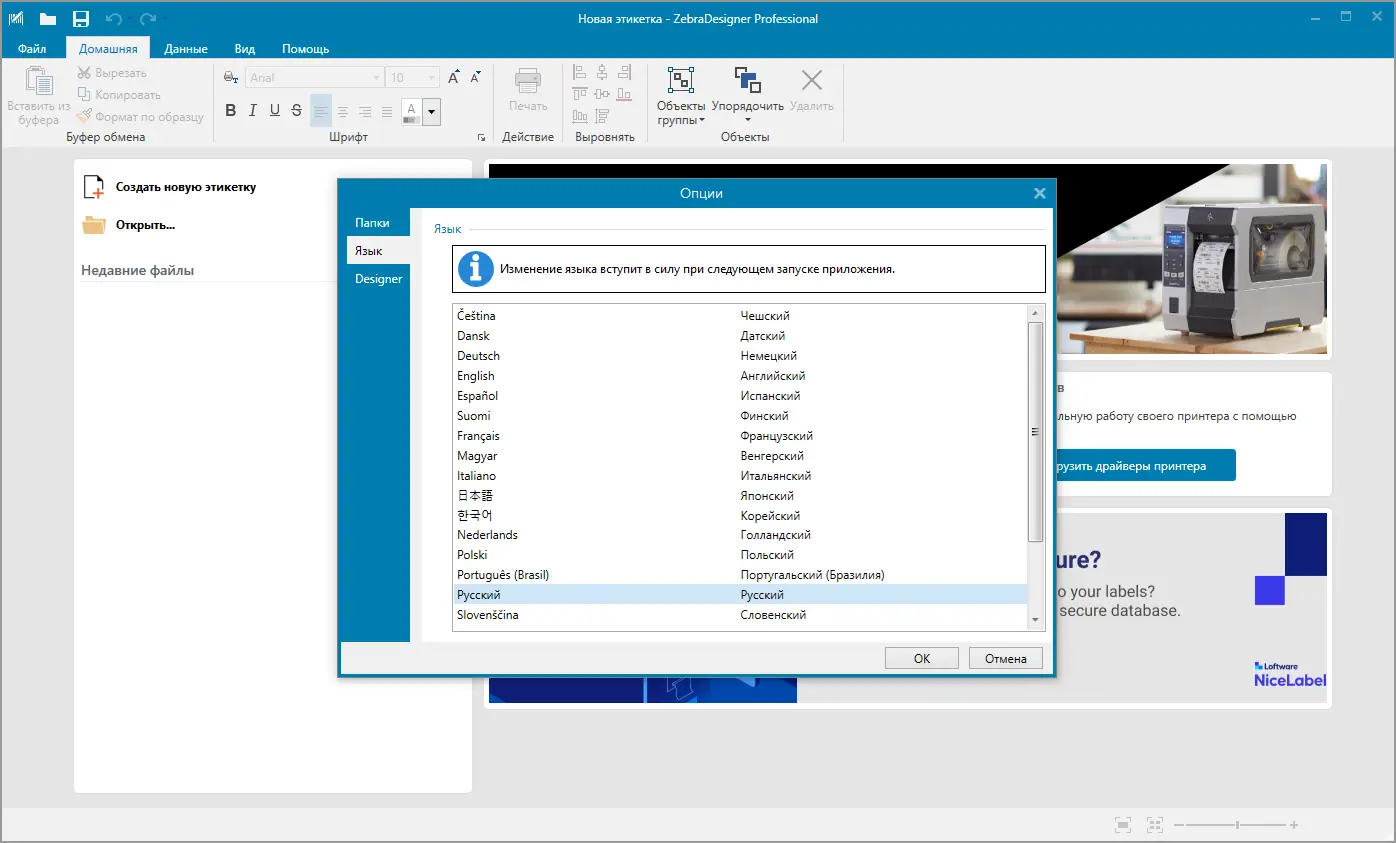Click the Print (Печать) icon

pos(527,82)
